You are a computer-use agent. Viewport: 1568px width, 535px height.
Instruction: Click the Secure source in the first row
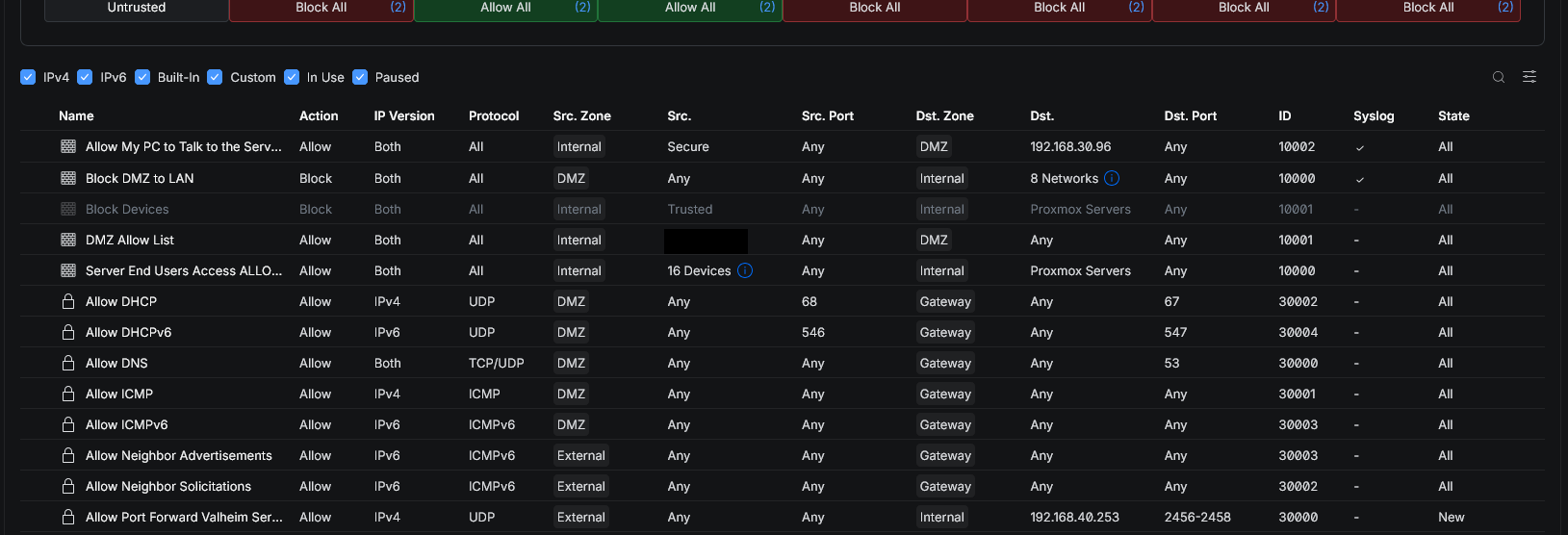tap(688, 146)
